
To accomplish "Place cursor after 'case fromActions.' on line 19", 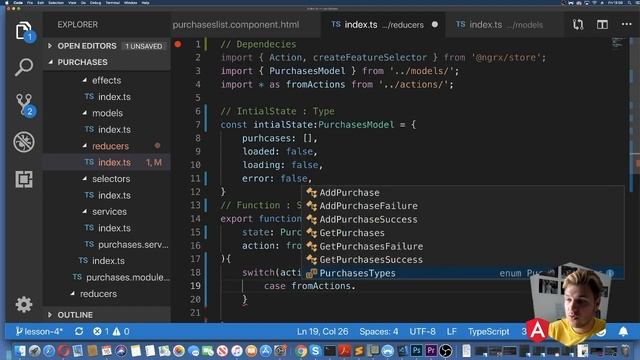I will pyautogui.click(x=356, y=286).
